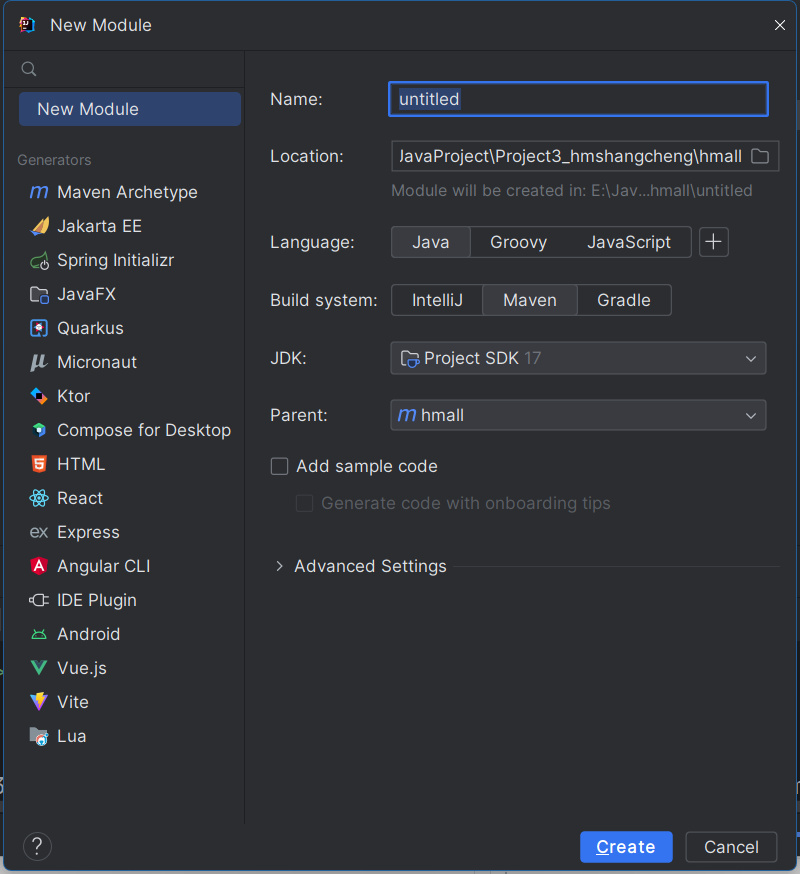Select React generator label
800x874 pixels.
point(80,498)
